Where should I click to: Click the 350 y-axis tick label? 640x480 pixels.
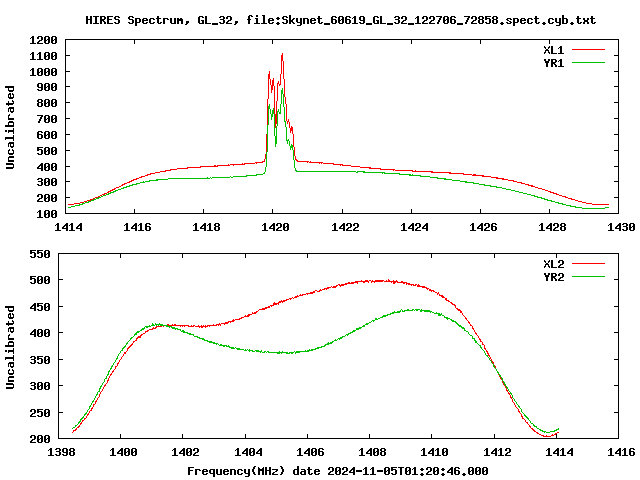pyautogui.click(x=40, y=360)
